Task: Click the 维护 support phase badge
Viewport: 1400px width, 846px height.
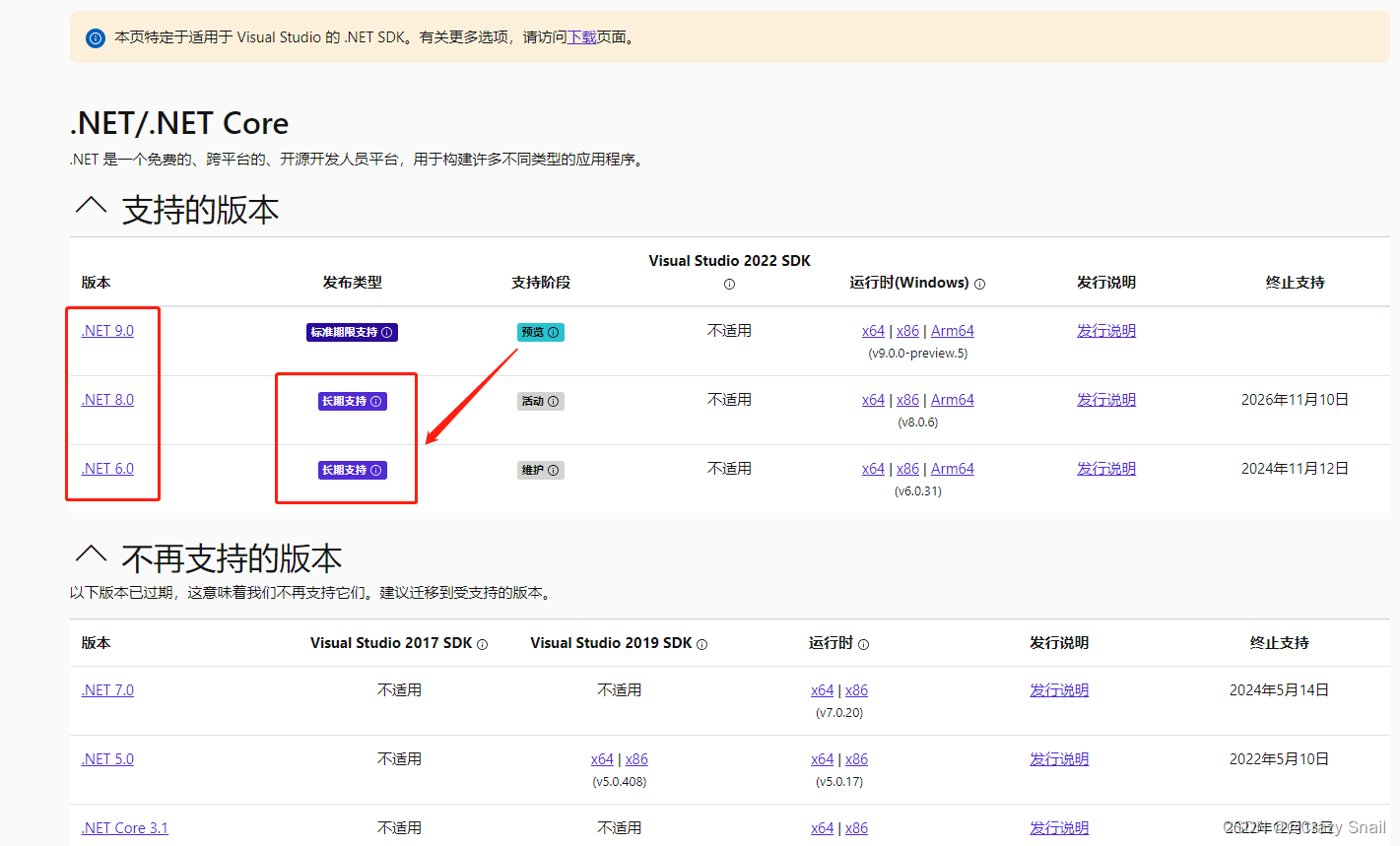Action: coord(540,470)
